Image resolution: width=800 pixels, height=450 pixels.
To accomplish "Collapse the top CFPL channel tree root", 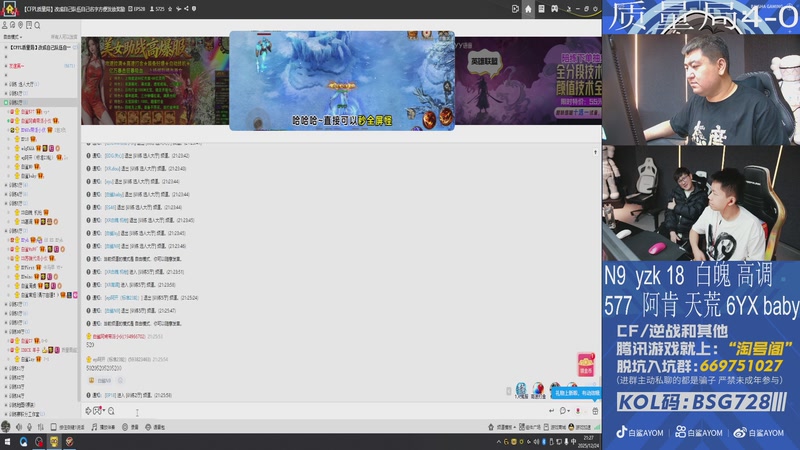I will (x=6, y=47).
